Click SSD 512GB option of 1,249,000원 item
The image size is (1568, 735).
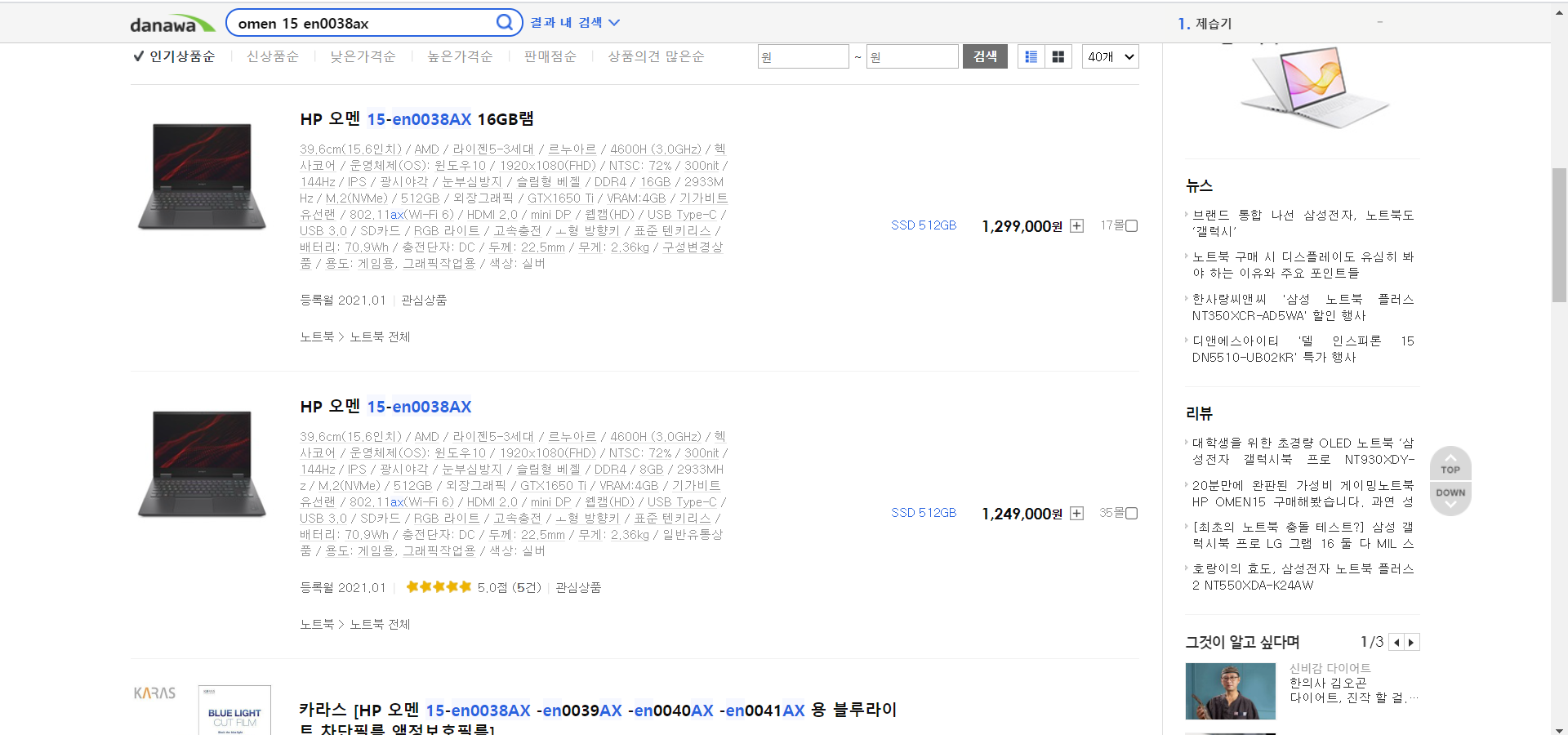click(x=924, y=513)
